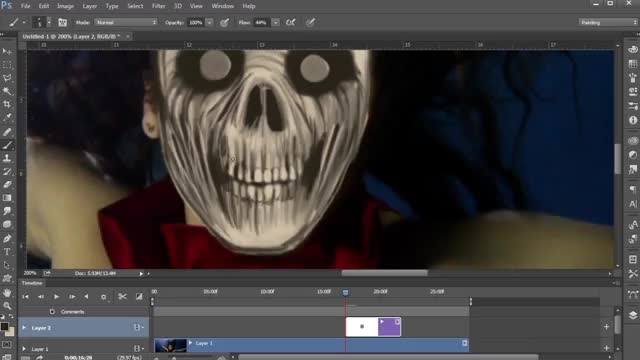Select the purple clip on Layer 2 track
This screenshot has height=360, width=640.
coord(389,327)
